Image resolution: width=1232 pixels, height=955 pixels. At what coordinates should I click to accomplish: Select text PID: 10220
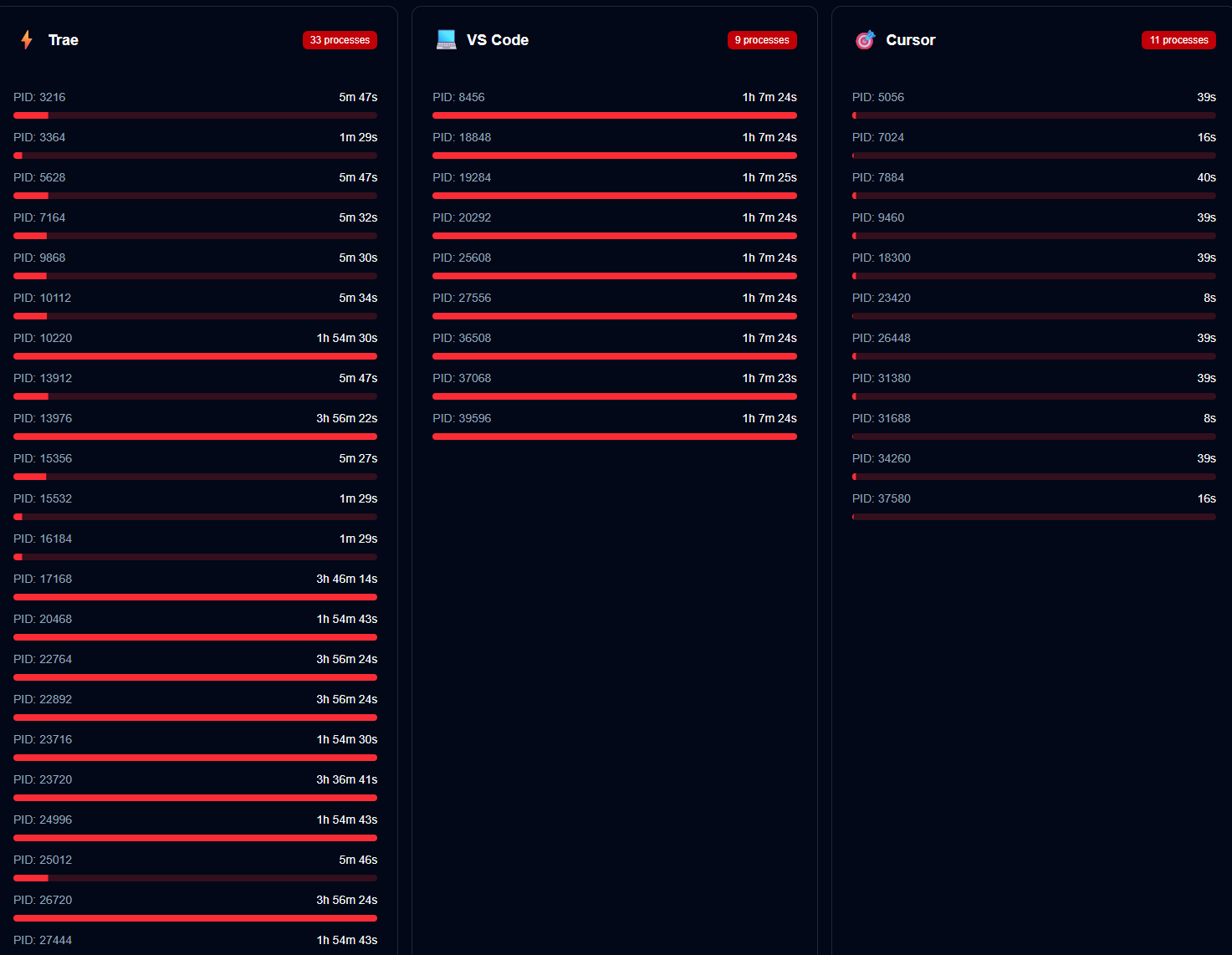(x=43, y=338)
